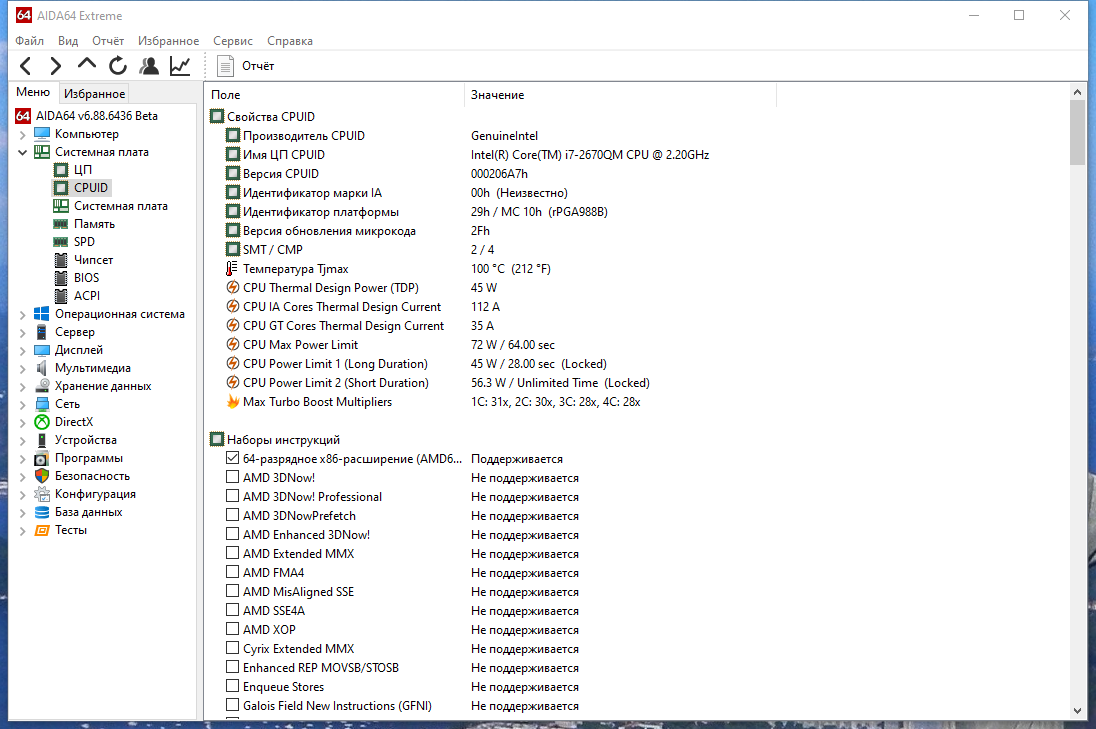
Task: Click the Отчёт report document icon
Action: pyautogui.click(x=225, y=66)
